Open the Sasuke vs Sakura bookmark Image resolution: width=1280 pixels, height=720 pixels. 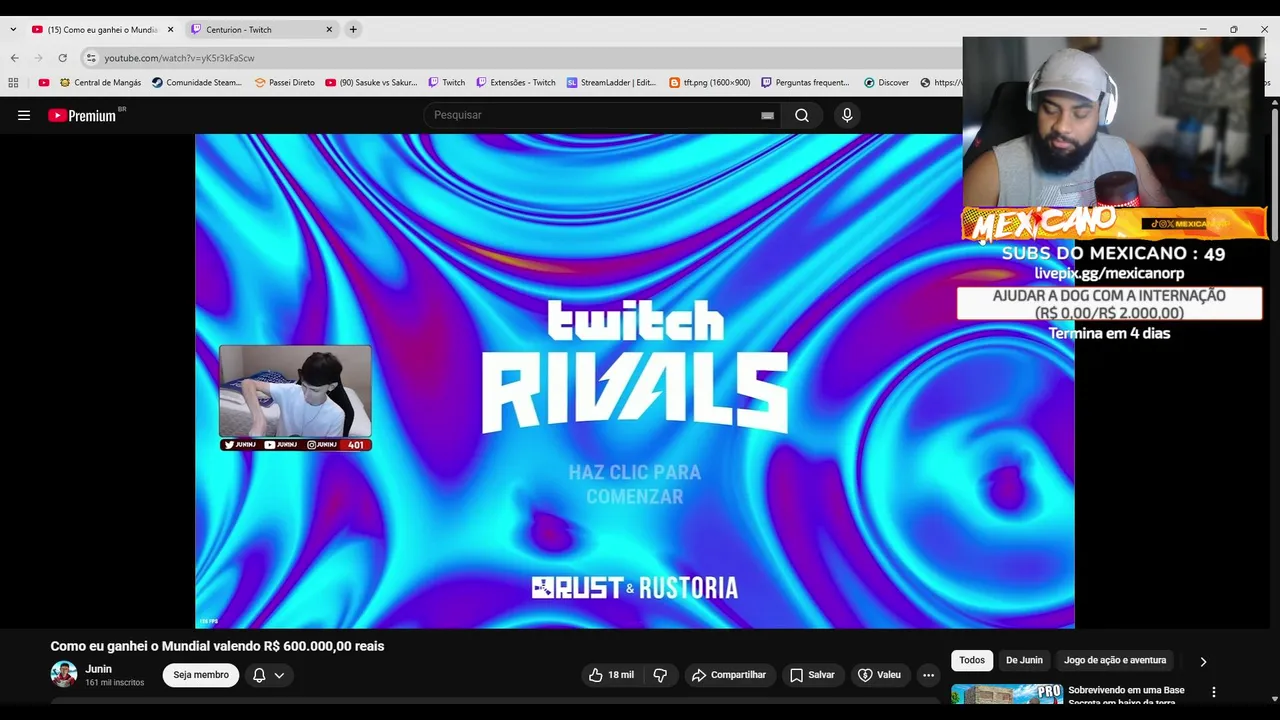pyautogui.click(x=371, y=83)
